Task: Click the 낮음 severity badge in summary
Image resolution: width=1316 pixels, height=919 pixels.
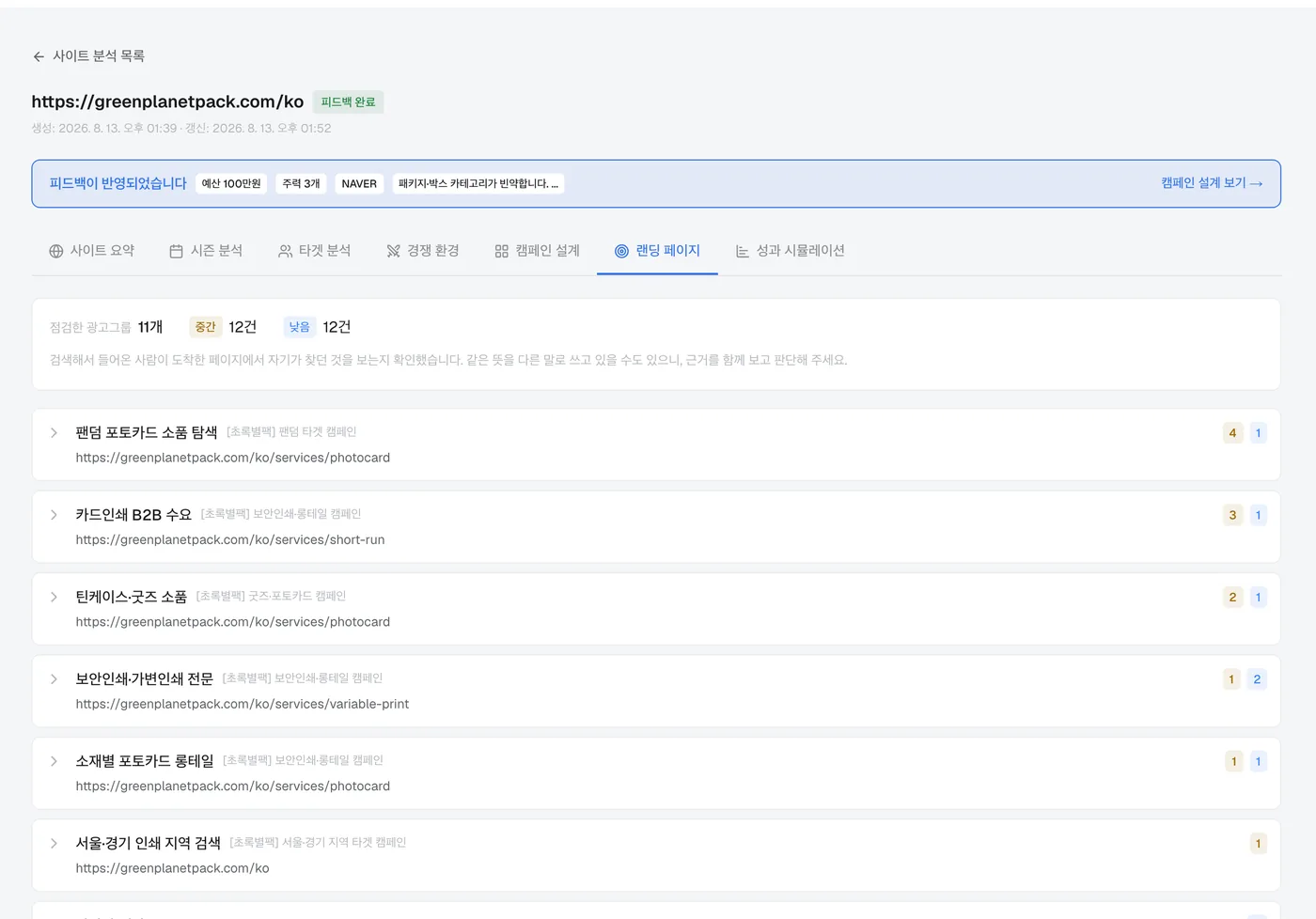Action: (300, 327)
